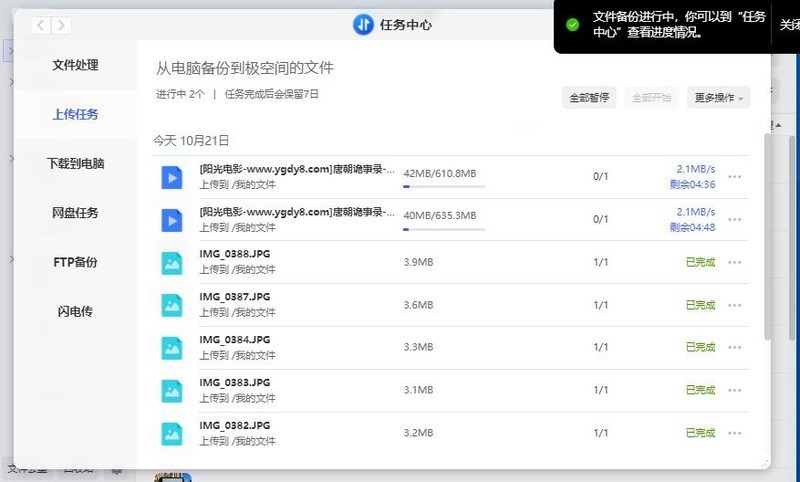
Task: Click 已完成 status of IMG_0387.JPG
Action: click(701, 305)
